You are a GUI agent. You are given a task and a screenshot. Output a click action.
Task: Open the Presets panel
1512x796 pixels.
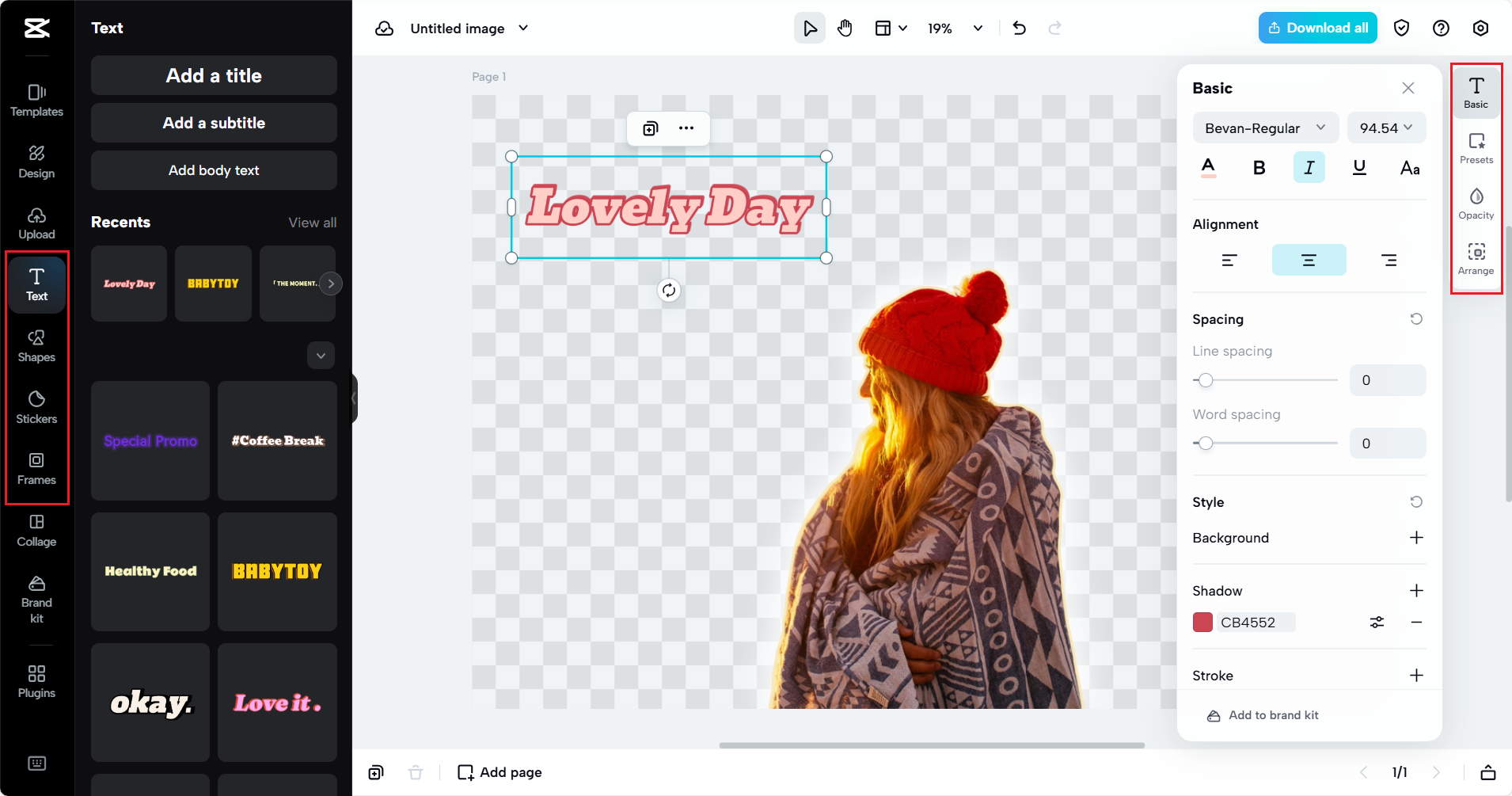pyautogui.click(x=1475, y=149)
